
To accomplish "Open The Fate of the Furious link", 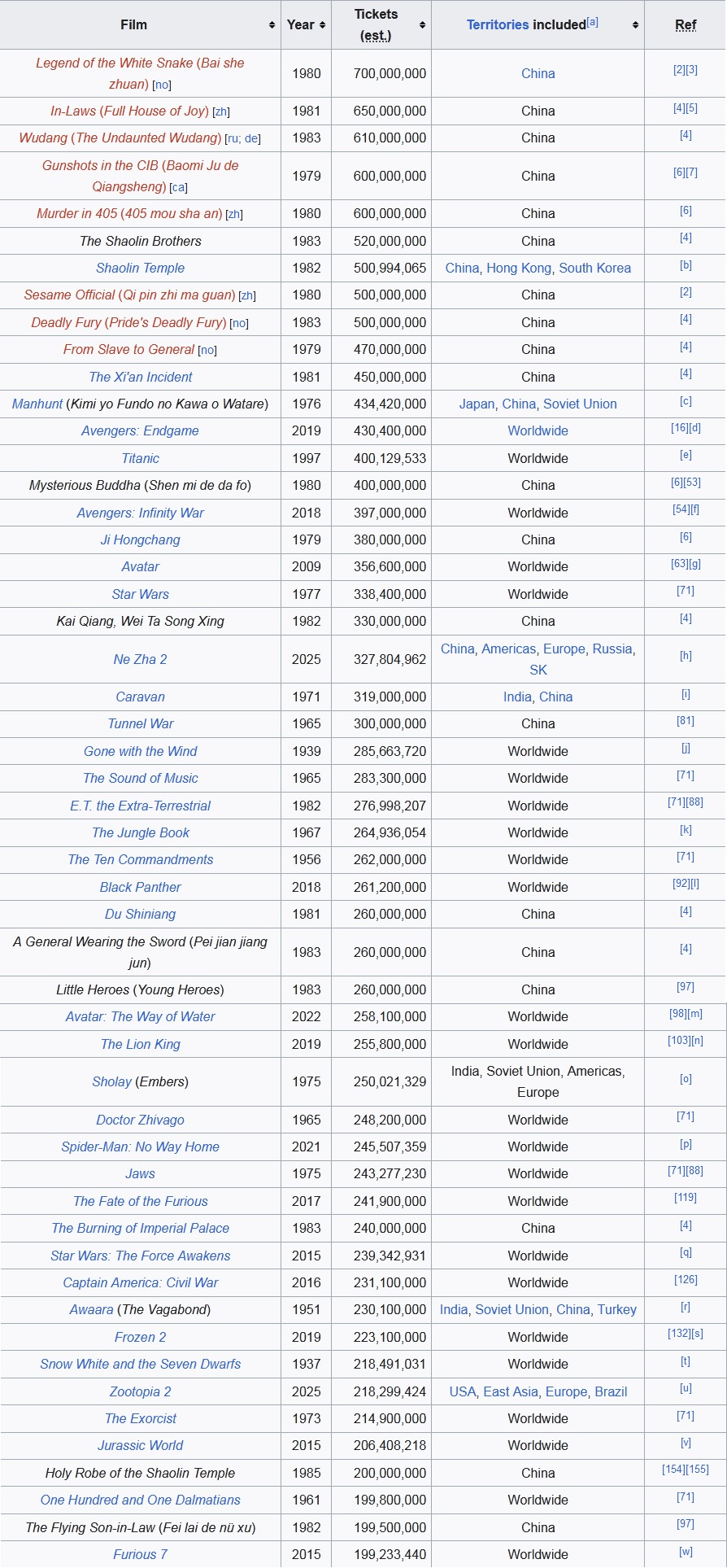I will (x=140, y=1201).
